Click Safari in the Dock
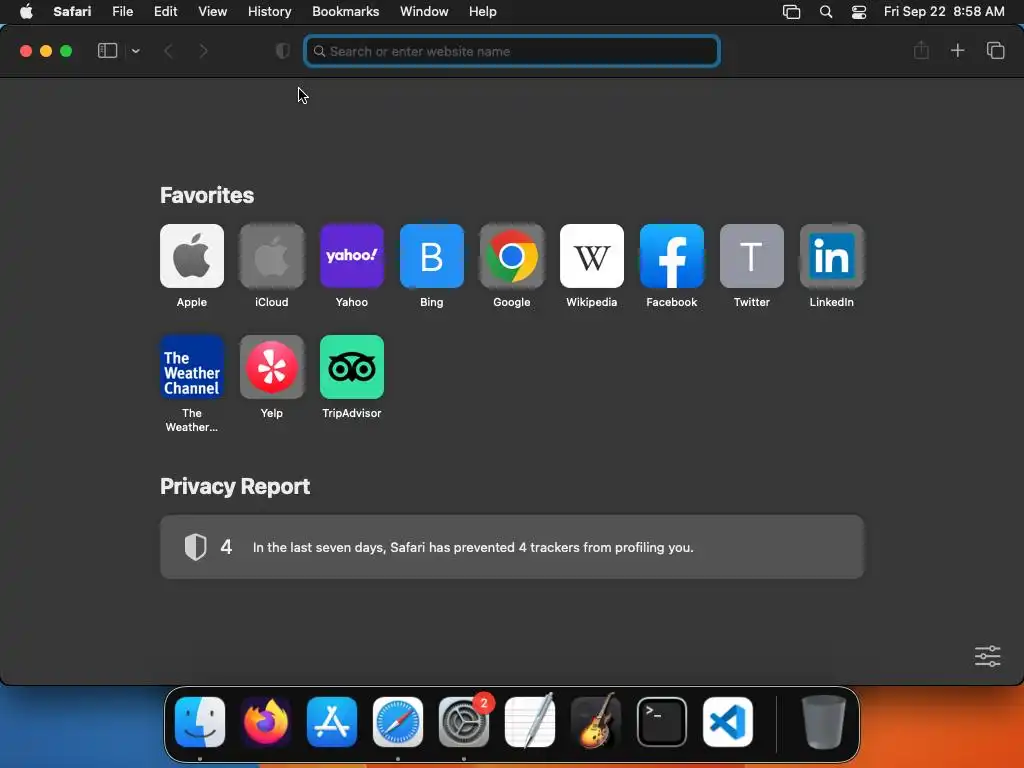The width and height of the screenshot is (1024, 768). [398, 722]
